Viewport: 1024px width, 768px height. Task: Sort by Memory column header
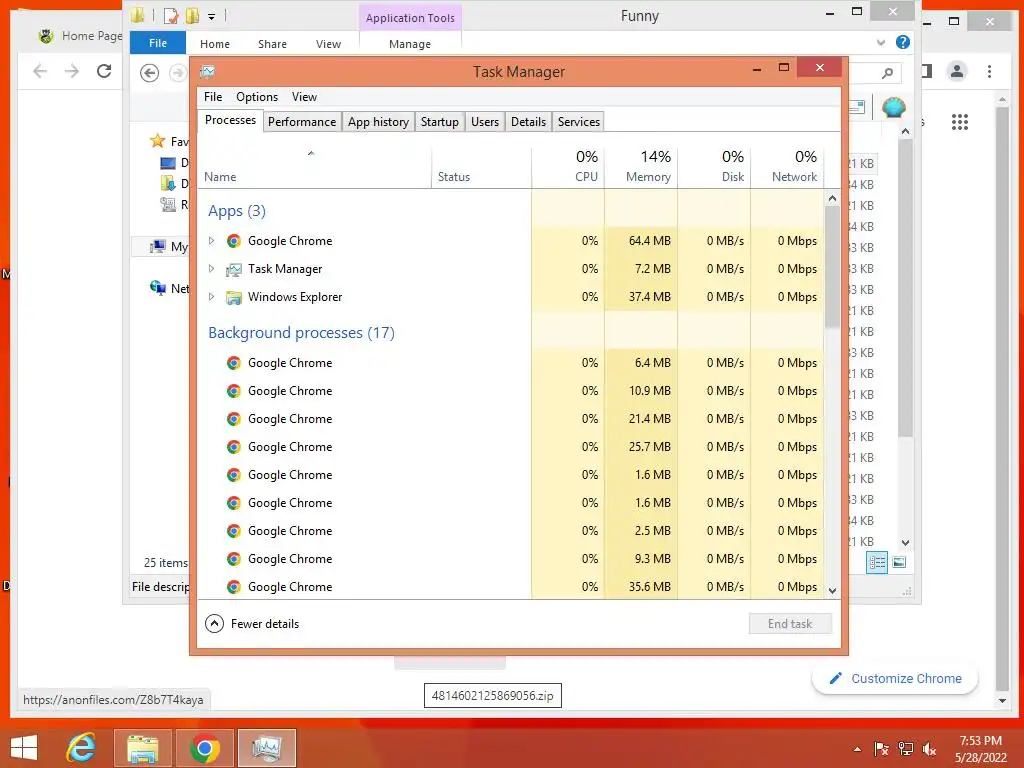641,167
